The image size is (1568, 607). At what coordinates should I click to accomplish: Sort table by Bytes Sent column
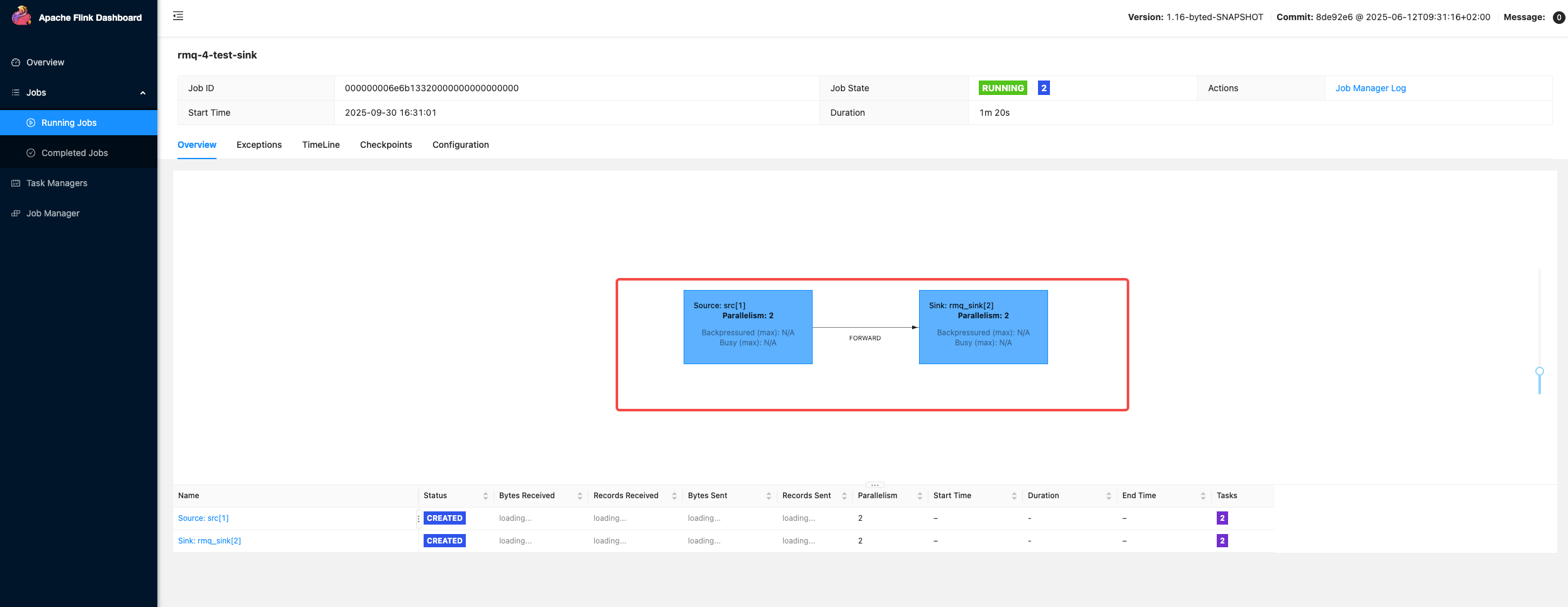(x=769, y=496)
